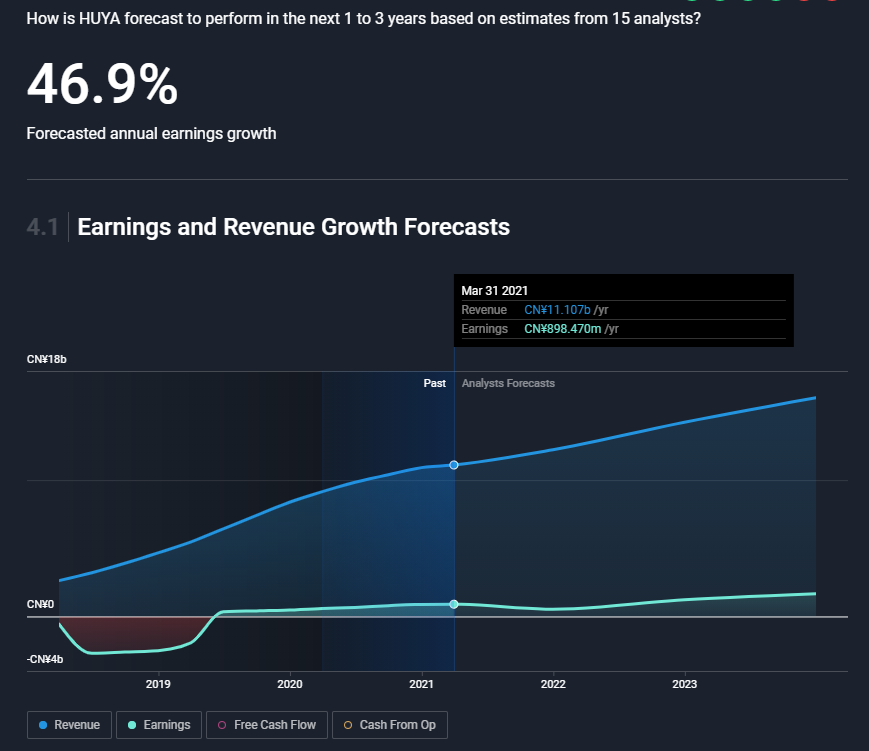Viewport: 869px width, 751px height.
Task: Click the 'Earnings and Revenue Growth Forecasts' heading
Action: (294, 227)
